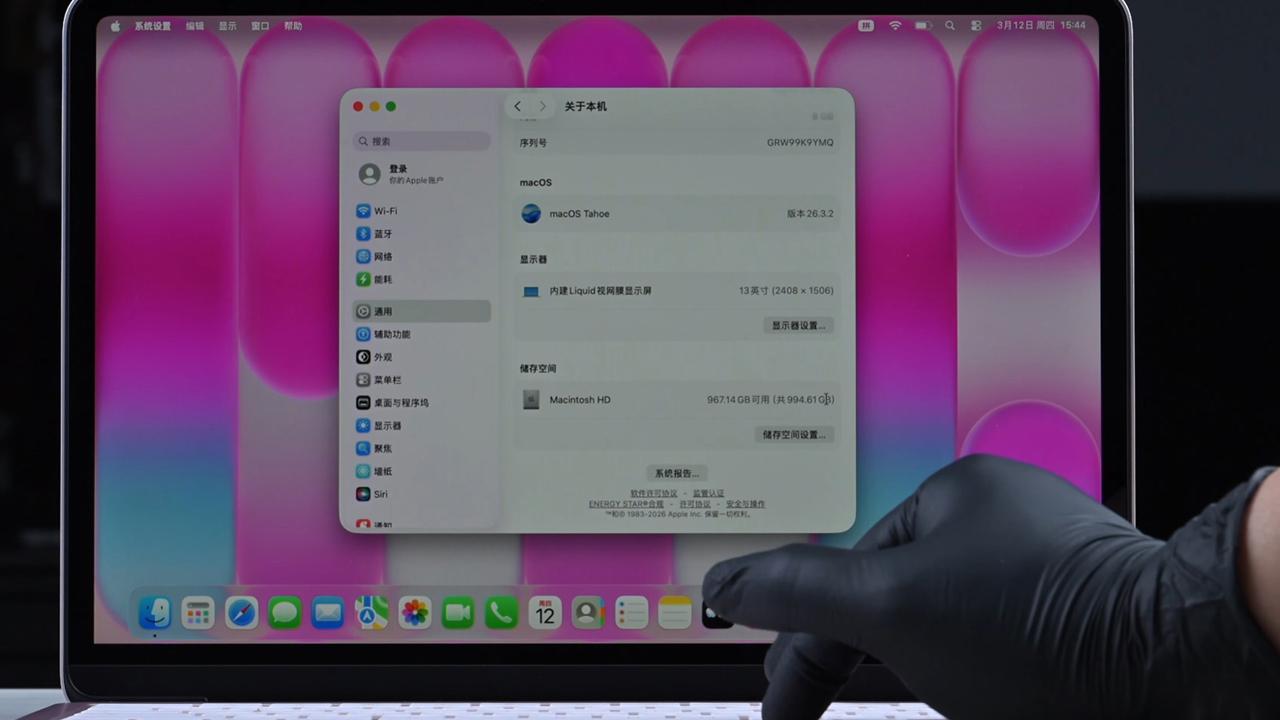Open the 许可协议 link

(695, 504)
